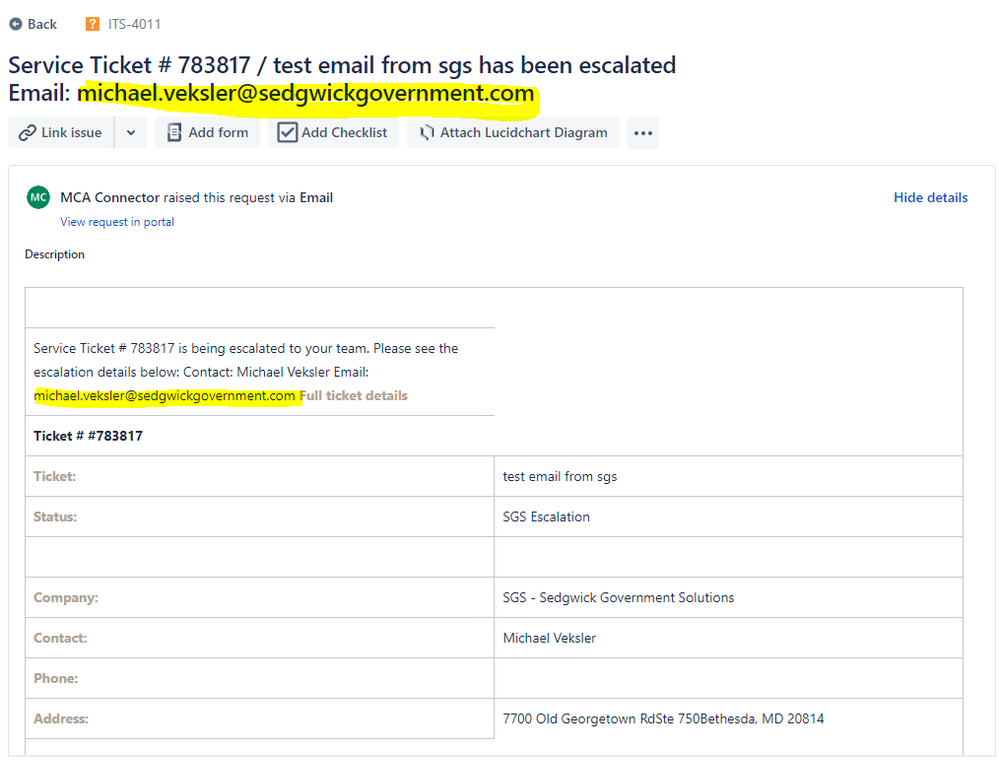This screenshot has width=999, height=766.
Task: Click the Description label
Action: [55, 254]
